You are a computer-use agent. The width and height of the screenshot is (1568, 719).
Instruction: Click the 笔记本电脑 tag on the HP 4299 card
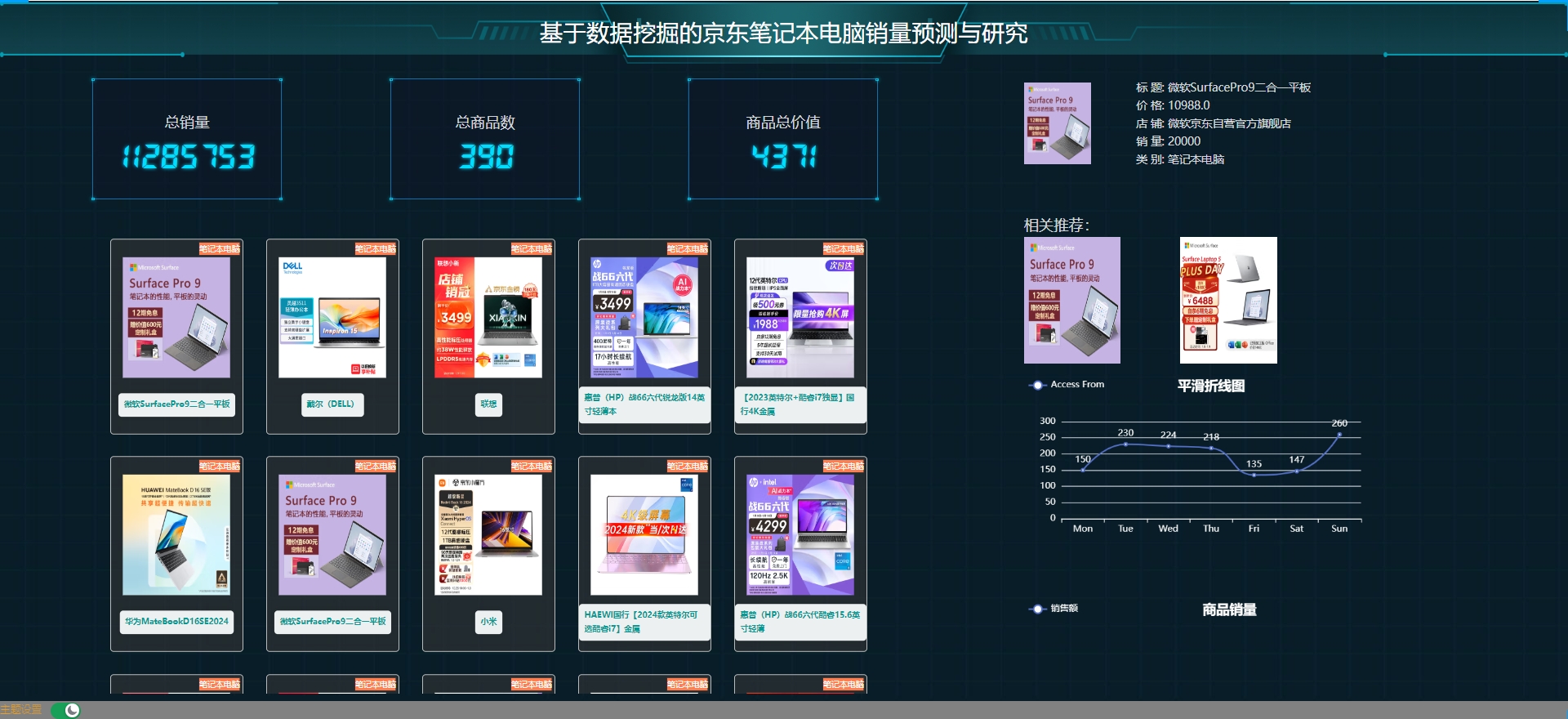(x=844, y=467)
